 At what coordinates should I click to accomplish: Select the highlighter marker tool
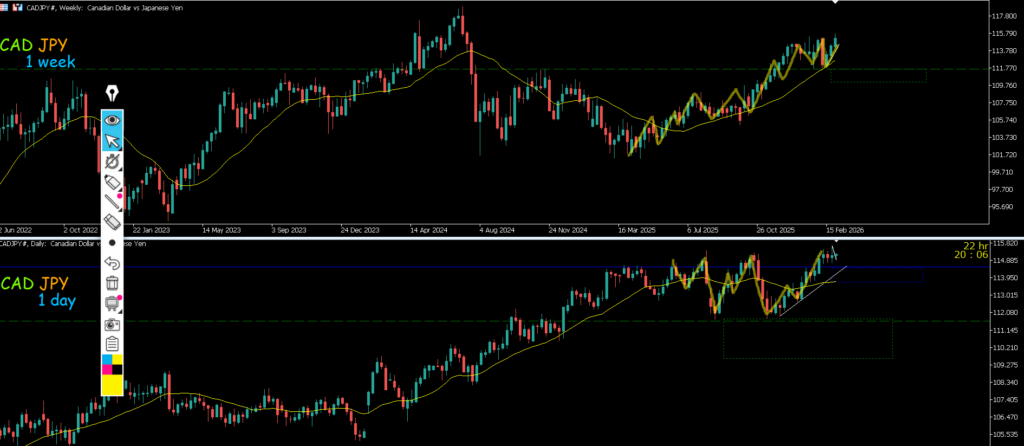[112, 182]
